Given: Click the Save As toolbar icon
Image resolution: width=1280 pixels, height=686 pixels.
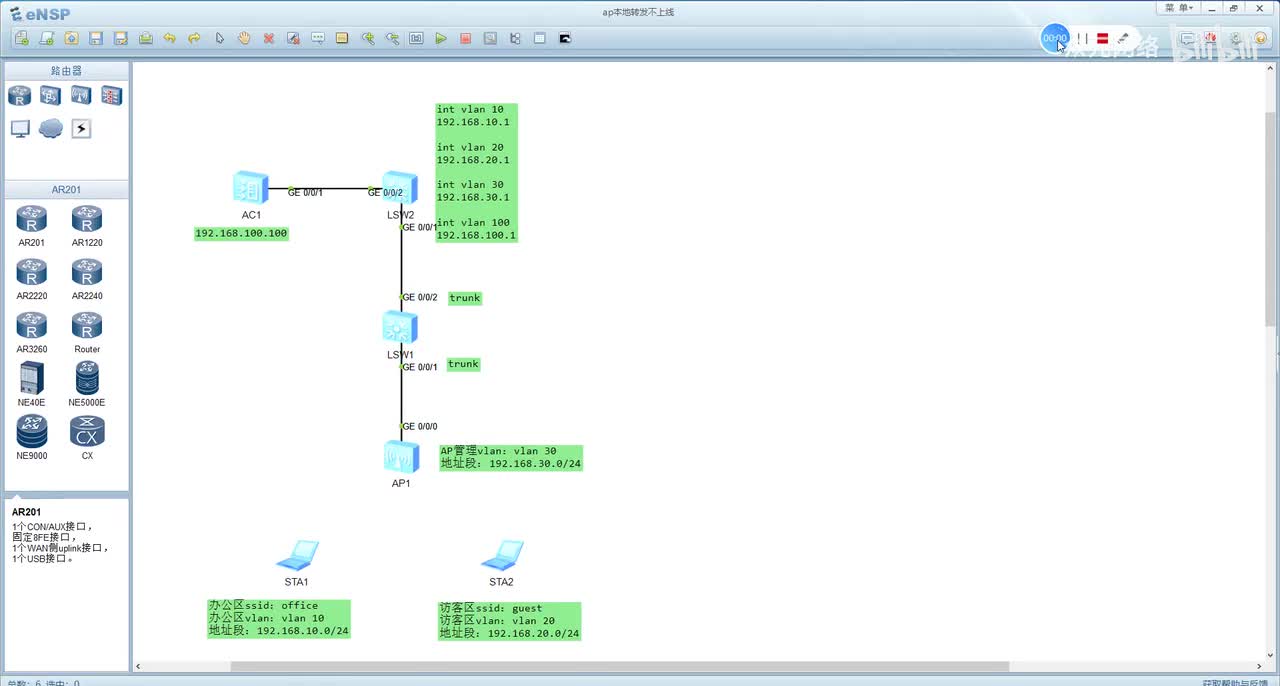Looking at the screenshot, I should pyautogui.click(x=121, y=38).
